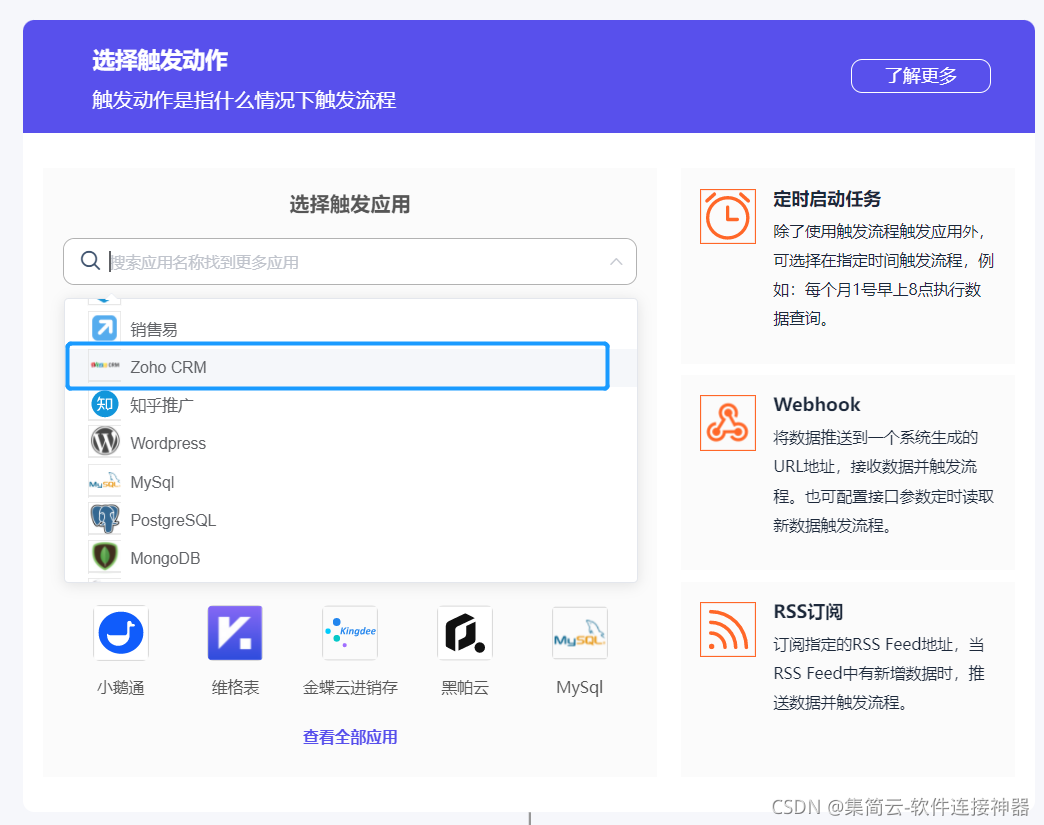Click the 金蝶云进销存 label
Image resolution: width=1044 pixels, height=825 pixels.
pyautogui.click(x=350, y=687)
